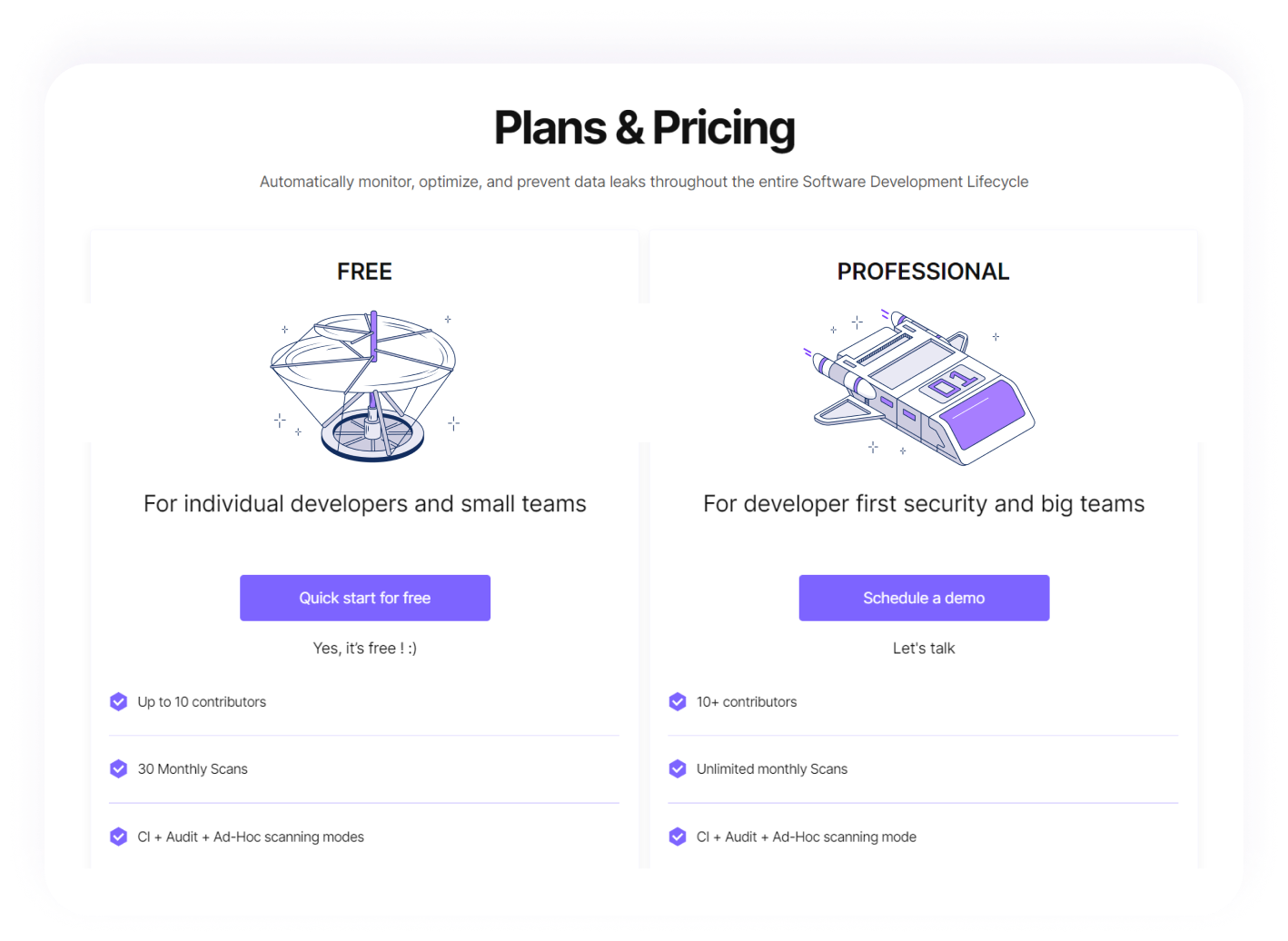The image size is (1288, 941).
Task: Select the PROFESSIONAL plan heading
Action: click(923, 272)
